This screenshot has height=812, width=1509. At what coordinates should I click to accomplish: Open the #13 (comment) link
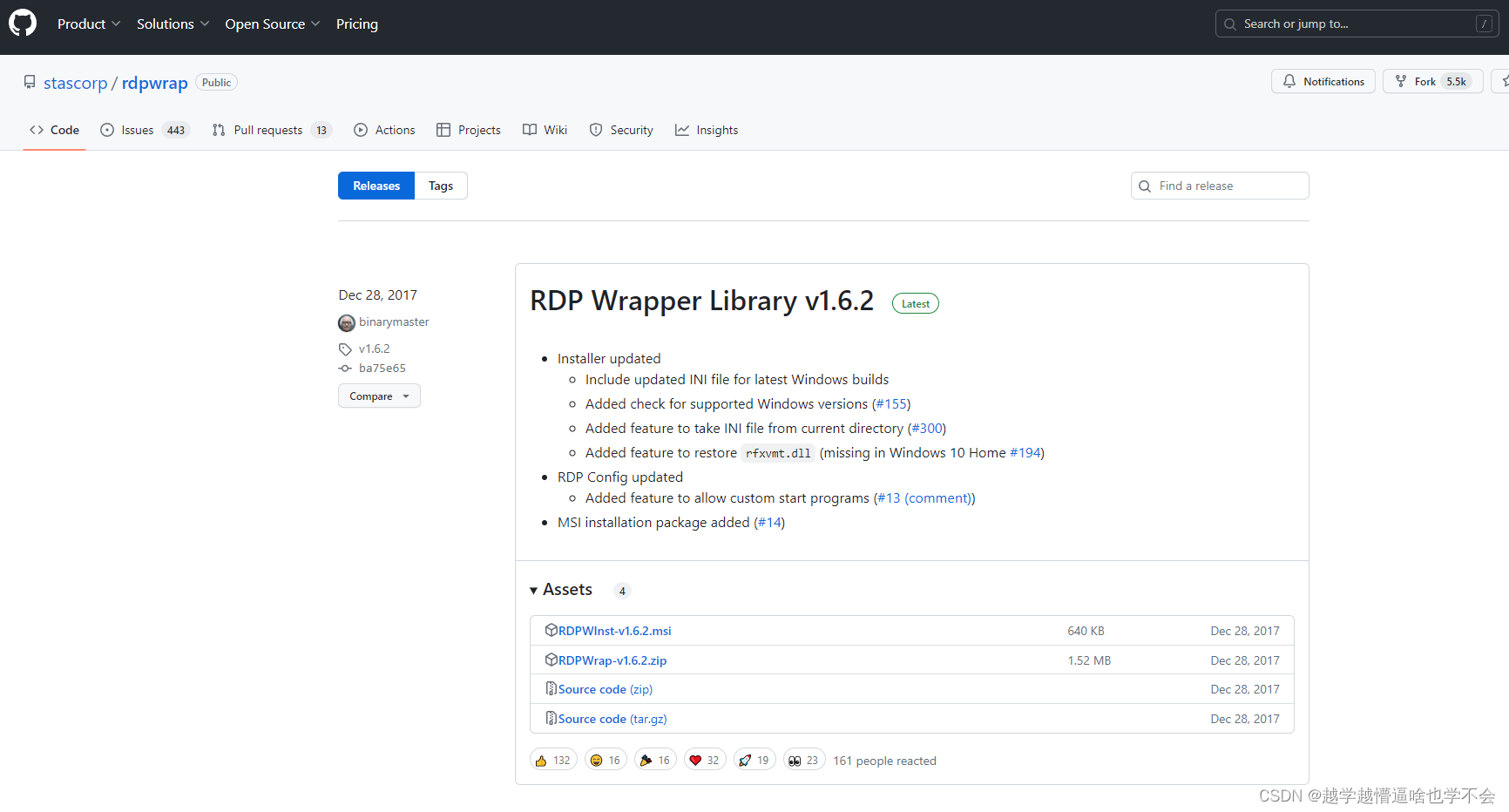924,498
